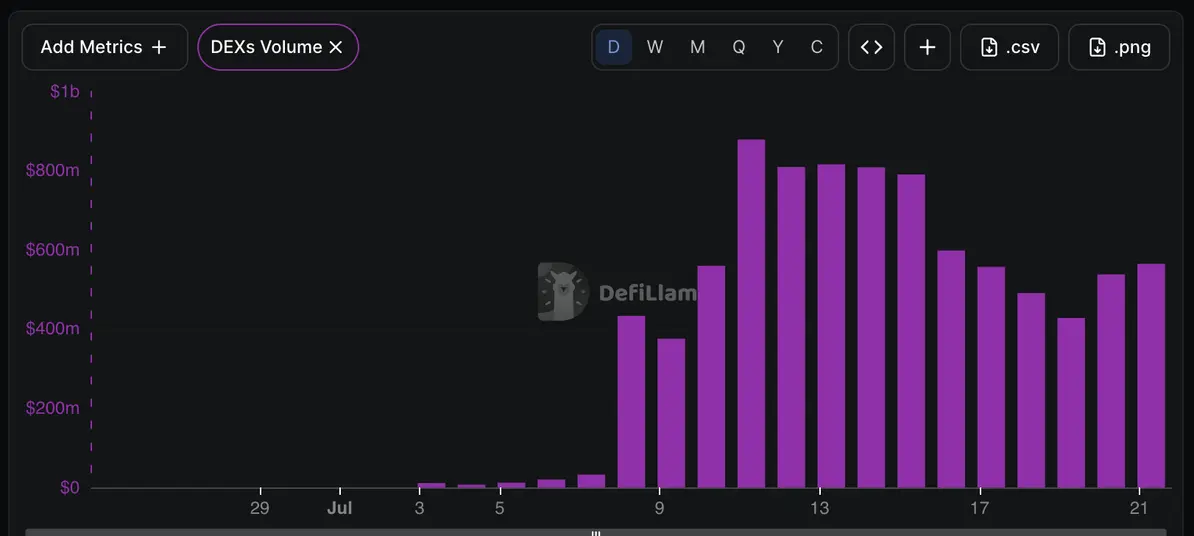The height and width of the screenshot is (536, 1194).
Task: Remove DEXs Volume metric with X
Action: tap(336, 47)
